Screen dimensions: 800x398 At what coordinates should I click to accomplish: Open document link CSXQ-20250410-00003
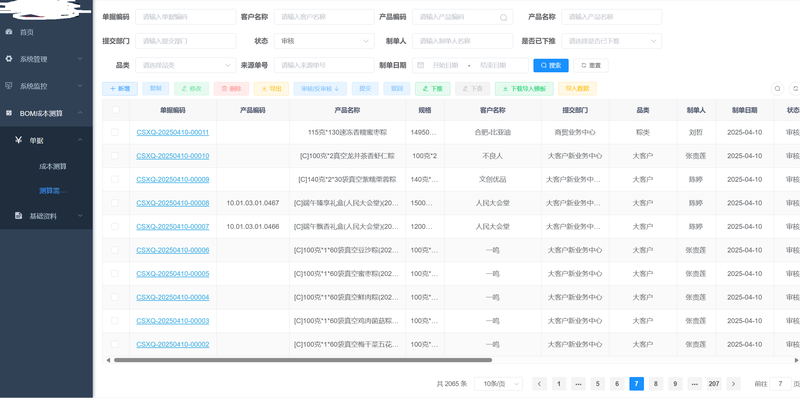(172, 320)
